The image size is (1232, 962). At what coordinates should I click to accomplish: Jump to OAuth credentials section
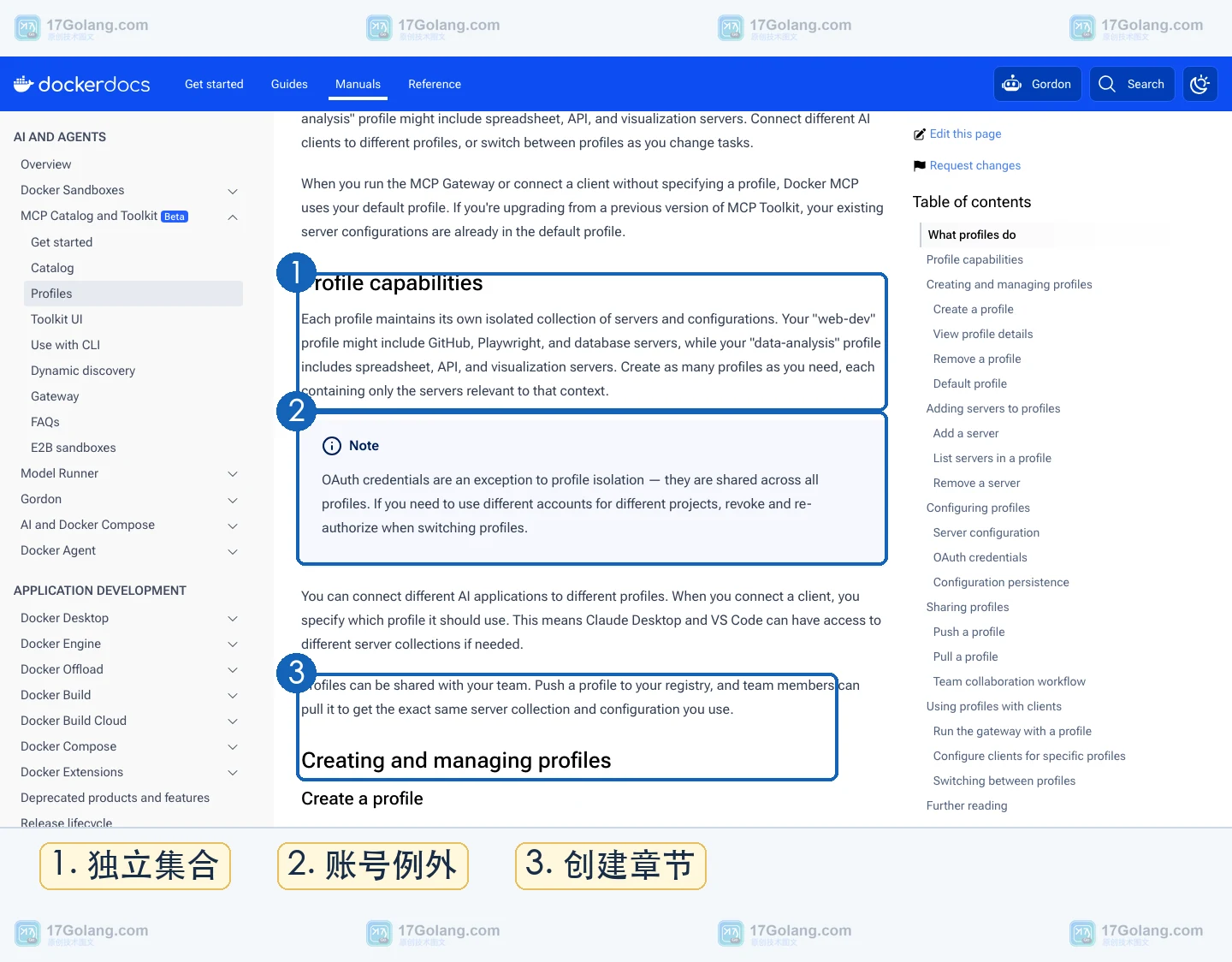click(x=980, y=557)
